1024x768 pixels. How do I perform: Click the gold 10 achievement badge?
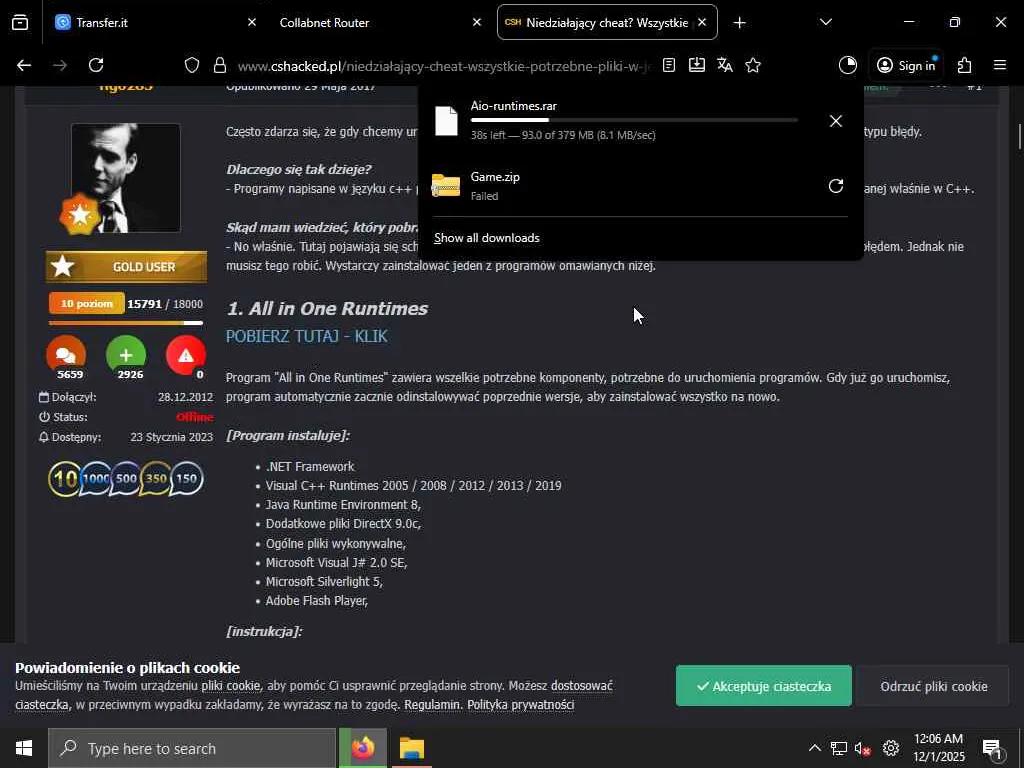pos(65,479)
